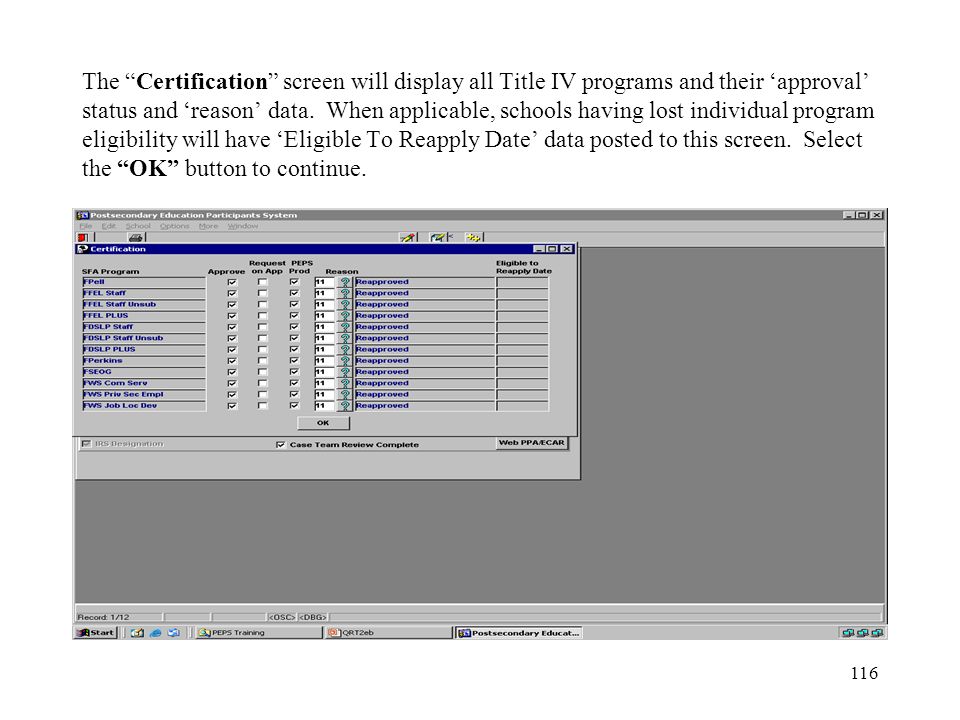Open reason lookup for FPell row
The height and width of the screenshot is (720, 960).
pos(345,282)
